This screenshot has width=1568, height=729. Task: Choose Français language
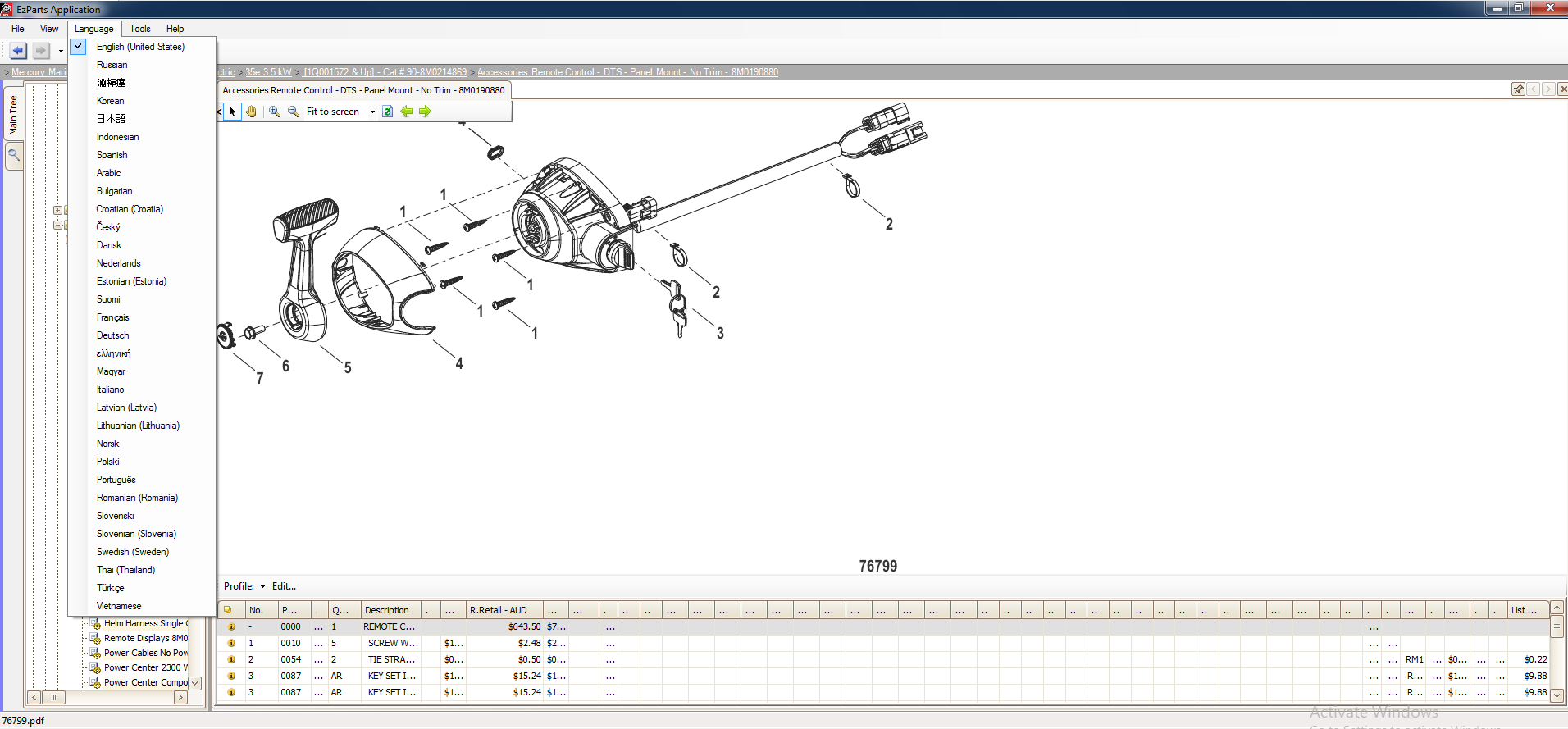(112, 317)
